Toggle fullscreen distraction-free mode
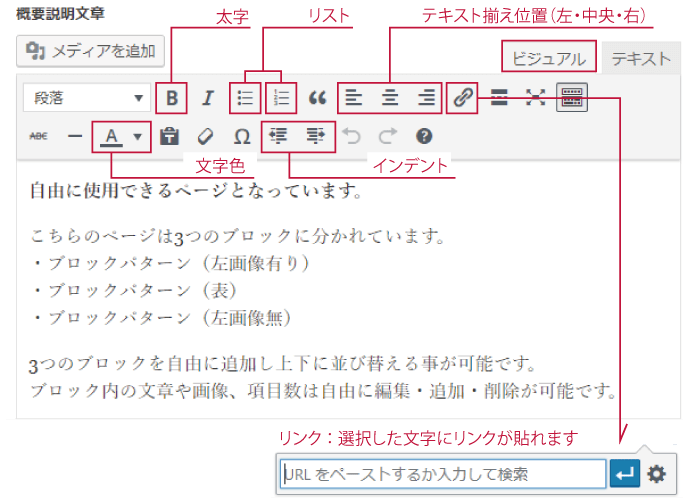 (535, 98)
